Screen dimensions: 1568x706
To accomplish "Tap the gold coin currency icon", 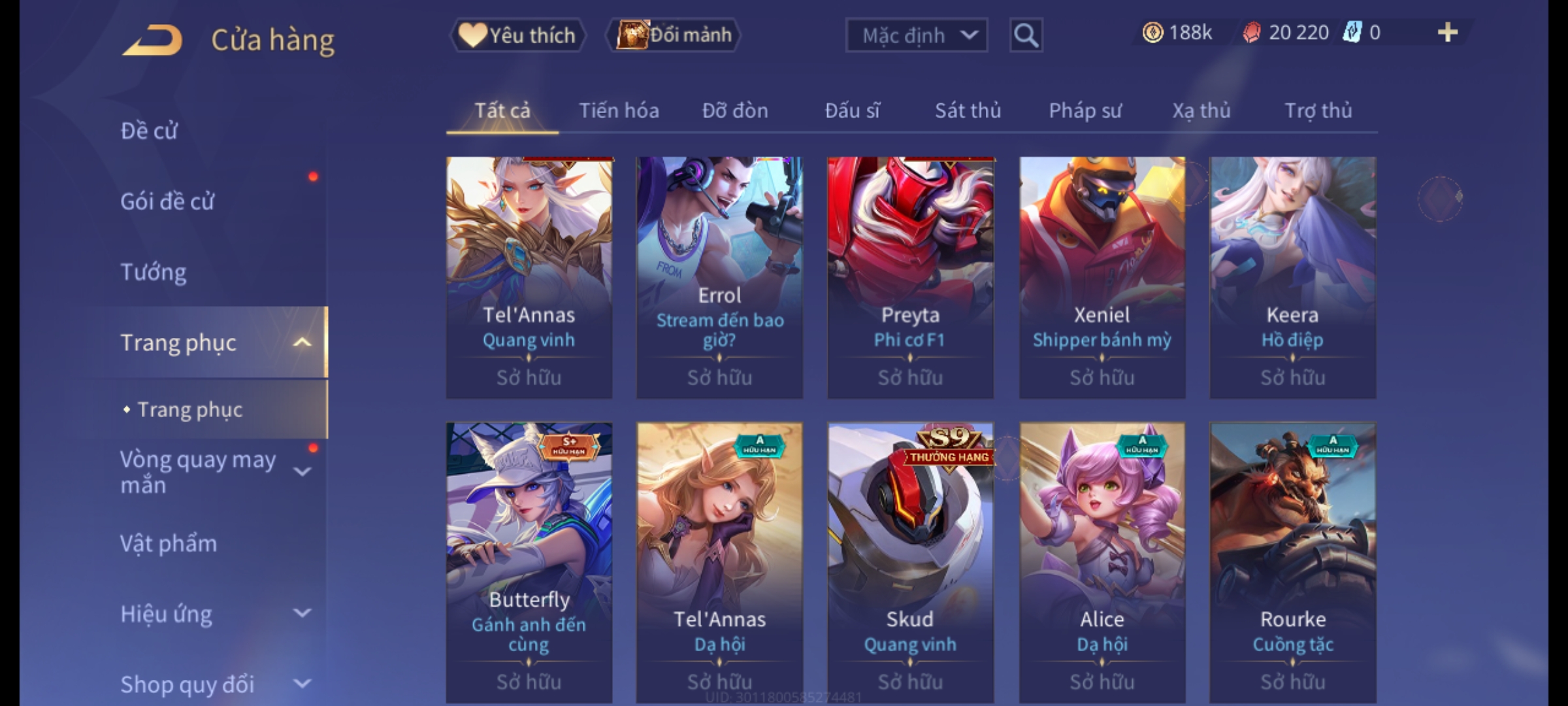I will tap(1152, 33).
